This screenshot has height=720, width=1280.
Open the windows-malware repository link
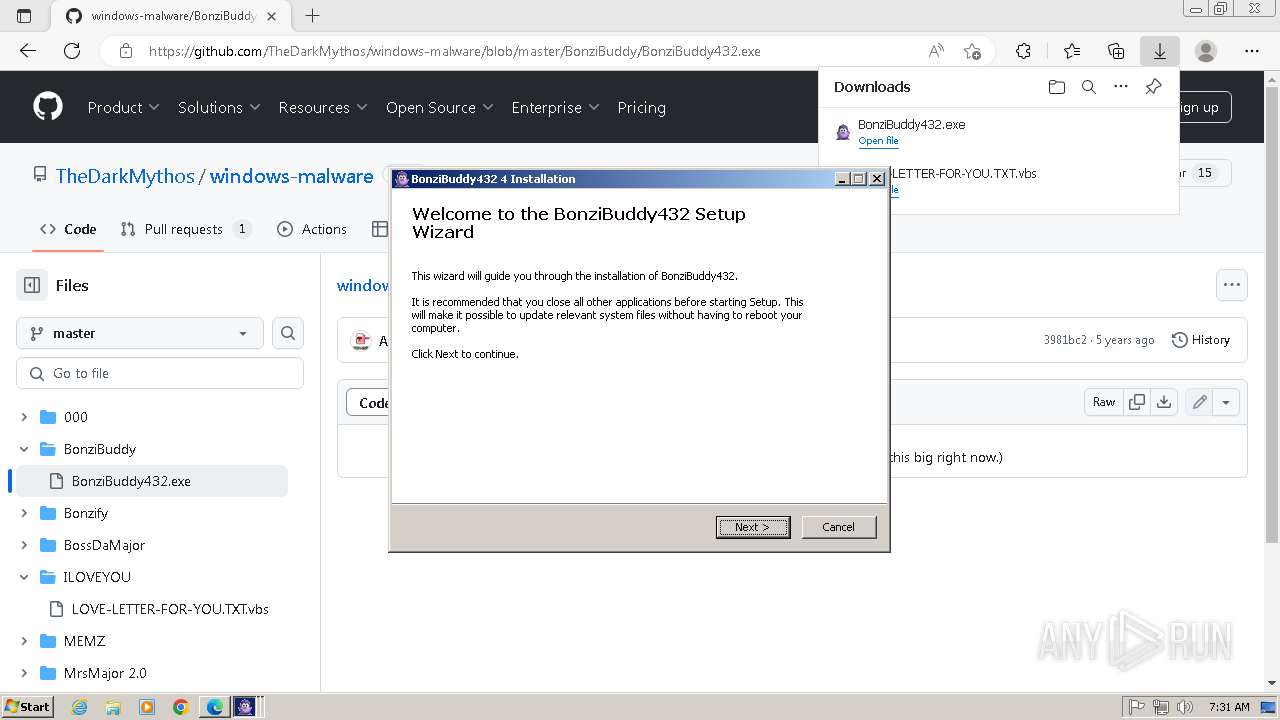[x=291, y=176]
